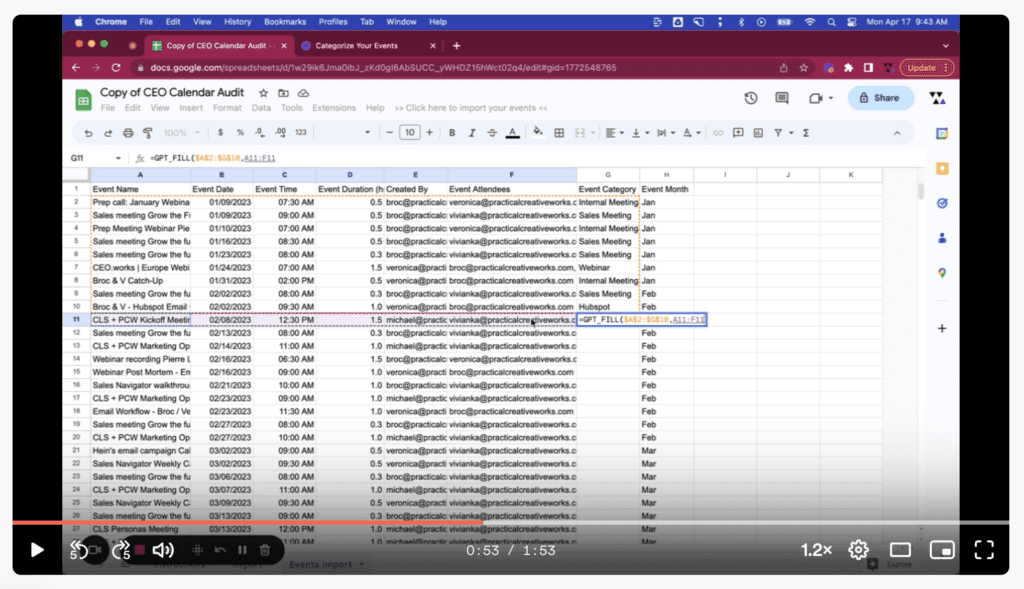Change the 1.2x playback speed

point(816,550)
